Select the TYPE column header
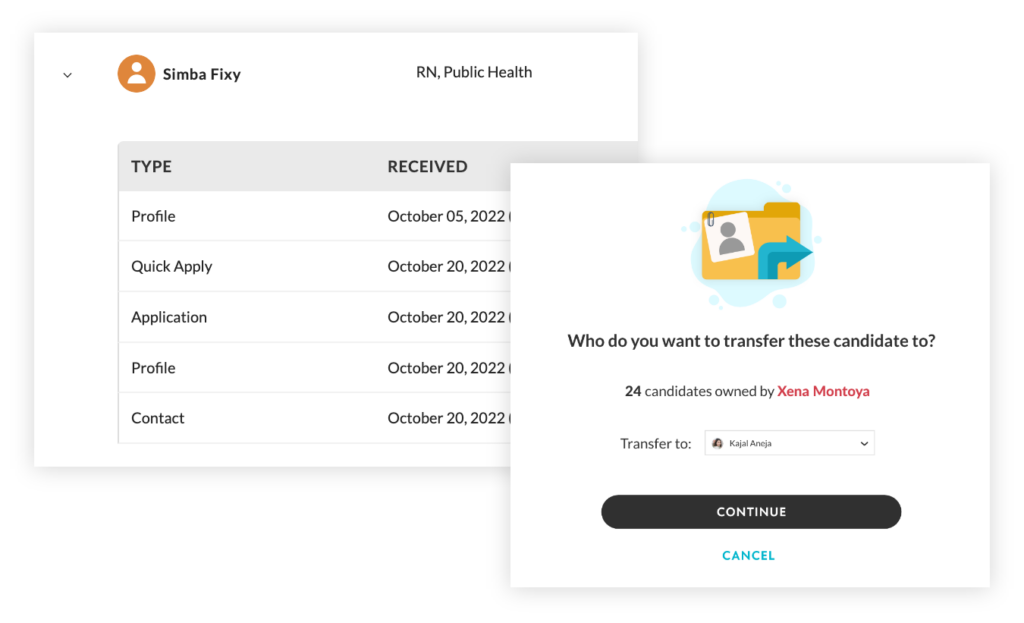 coord(151,166)
